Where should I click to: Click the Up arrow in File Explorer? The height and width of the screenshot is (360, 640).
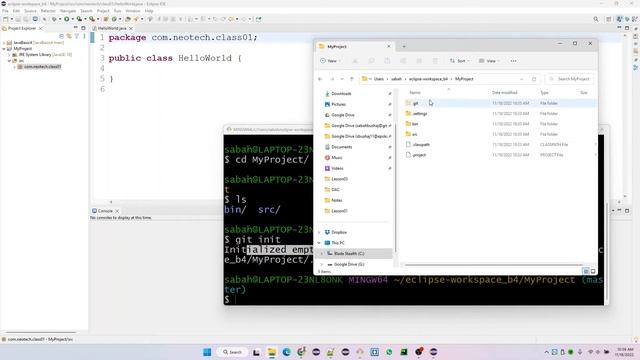352,79
